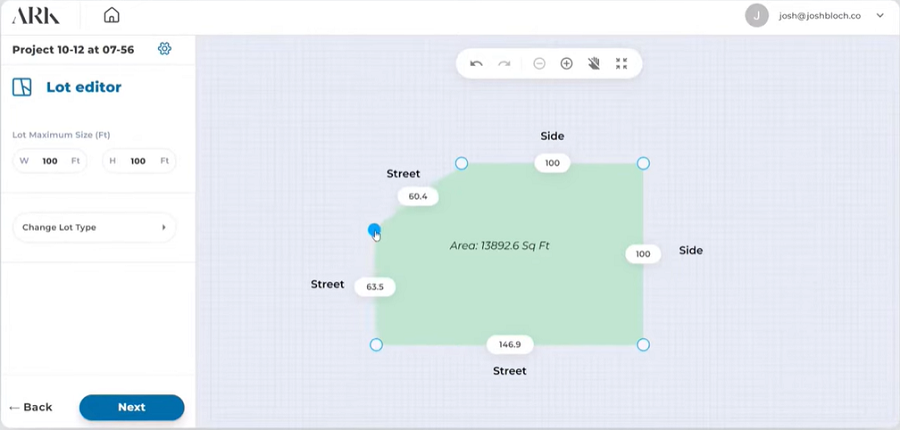
Task: Click Lot Maximum Size (Ft) label
Action: [61, 135]
